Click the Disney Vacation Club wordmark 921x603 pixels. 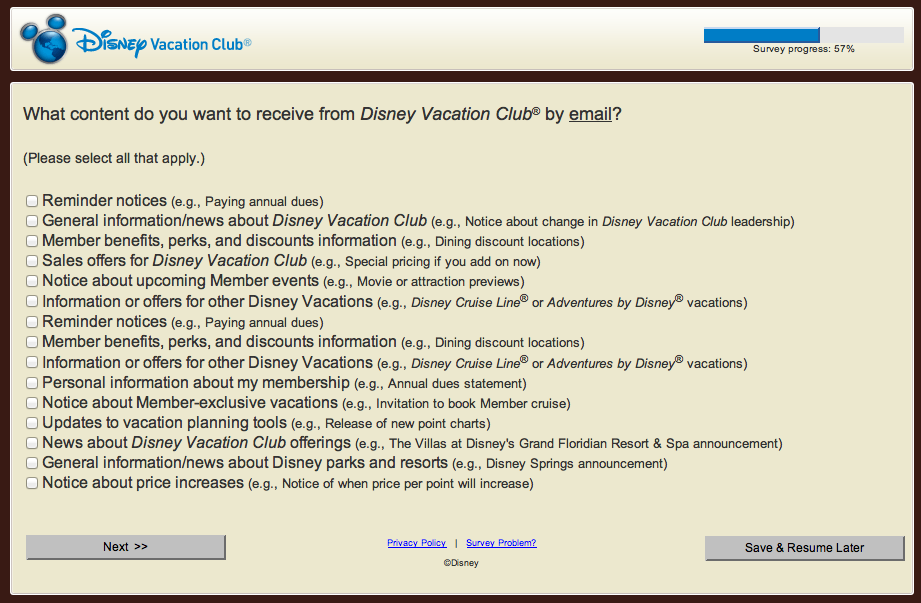pyautogui.click(x=162, y=43)
